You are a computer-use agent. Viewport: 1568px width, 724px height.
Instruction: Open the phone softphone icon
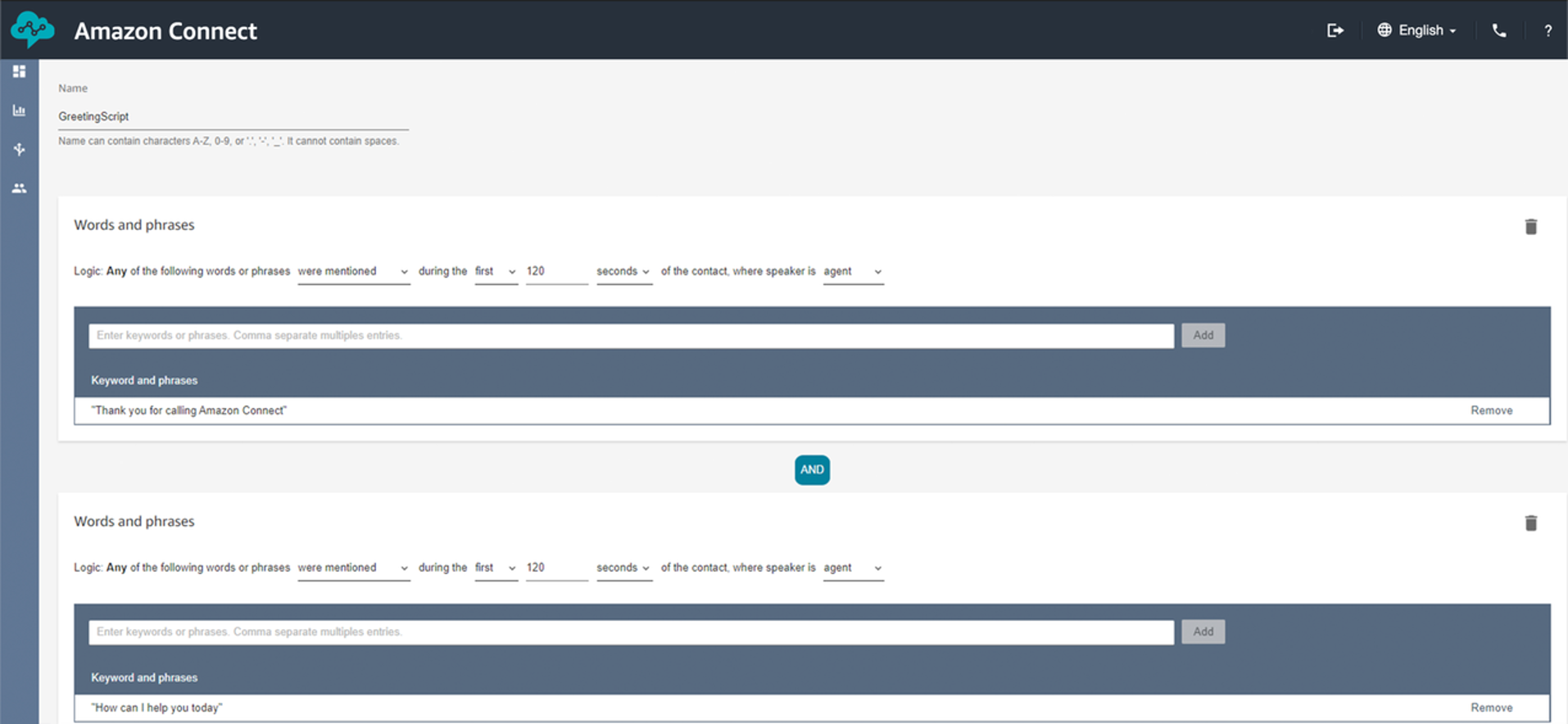1499,30
